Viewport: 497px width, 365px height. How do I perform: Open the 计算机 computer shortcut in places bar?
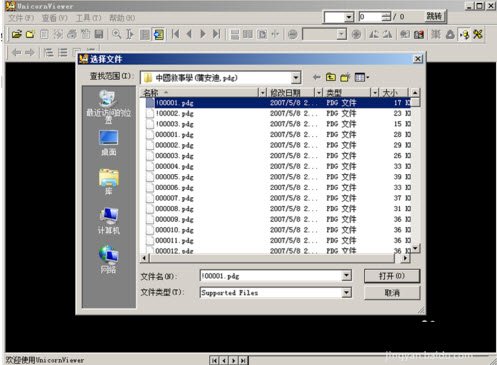(108, 221)
